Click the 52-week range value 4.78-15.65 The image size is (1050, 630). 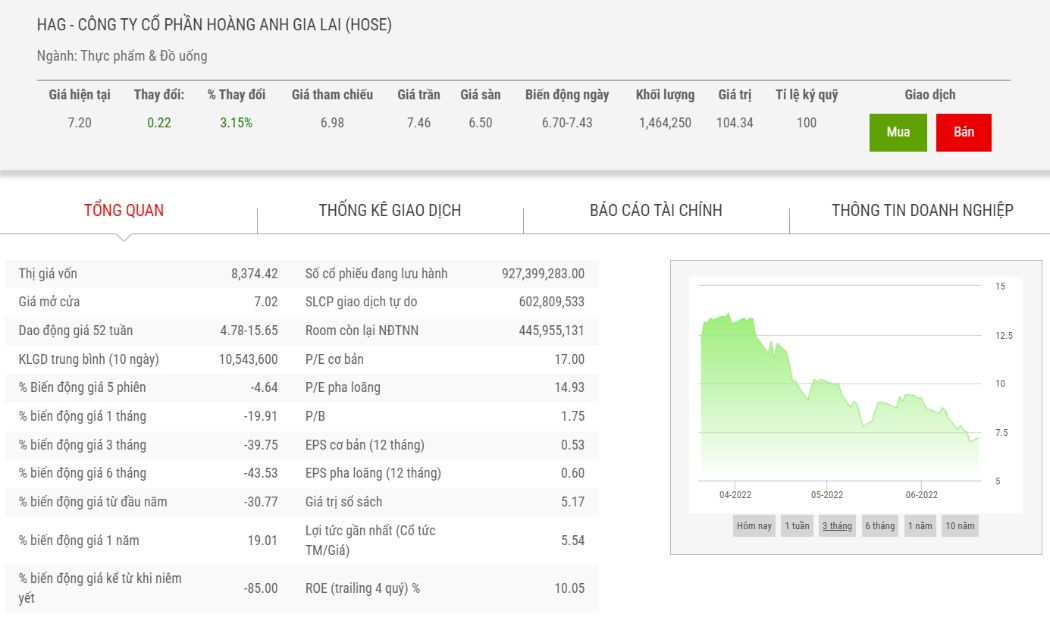pyautogui.click(x=249, y=331)
